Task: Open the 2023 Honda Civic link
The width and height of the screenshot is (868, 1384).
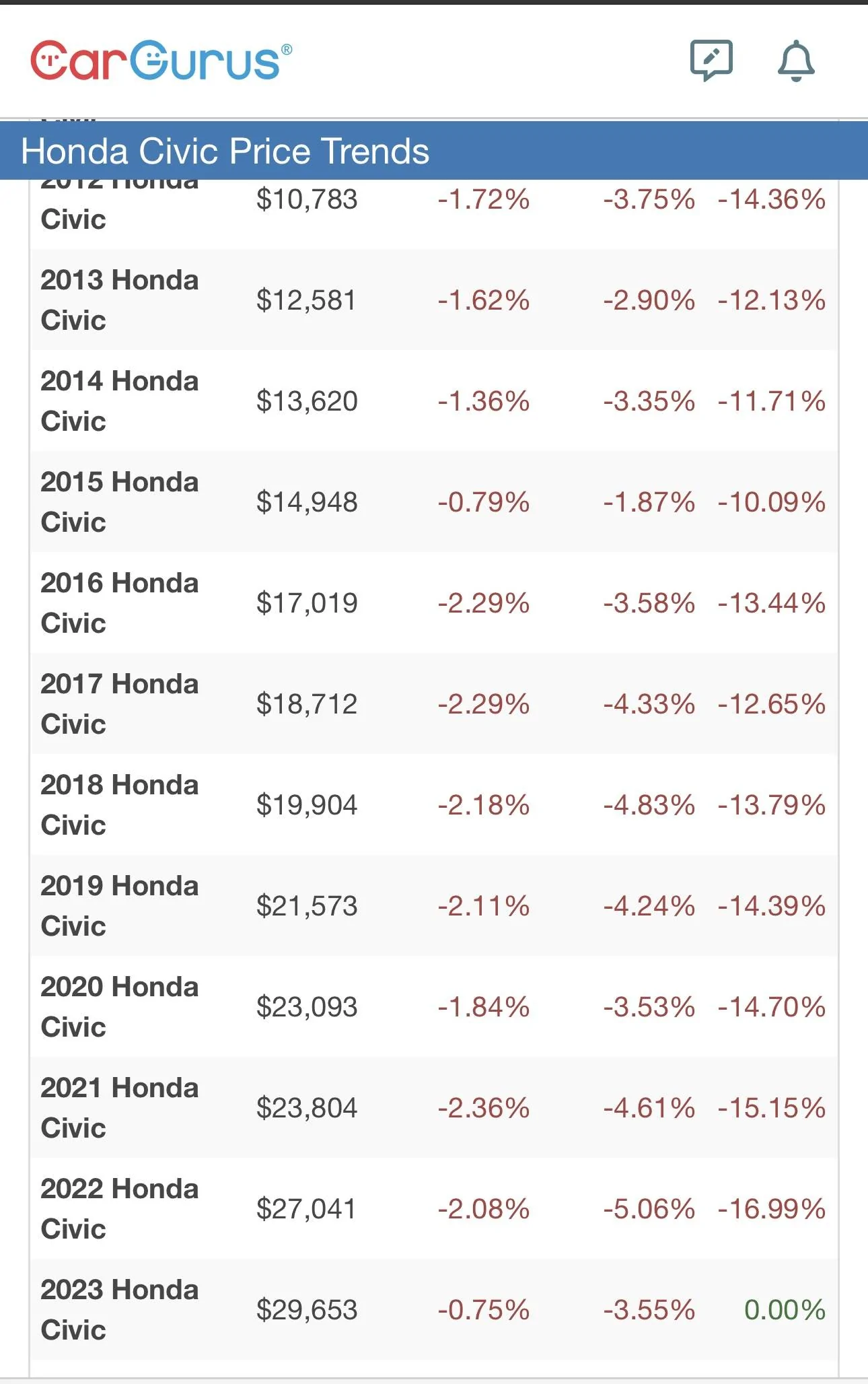Action: point(119,1309)
